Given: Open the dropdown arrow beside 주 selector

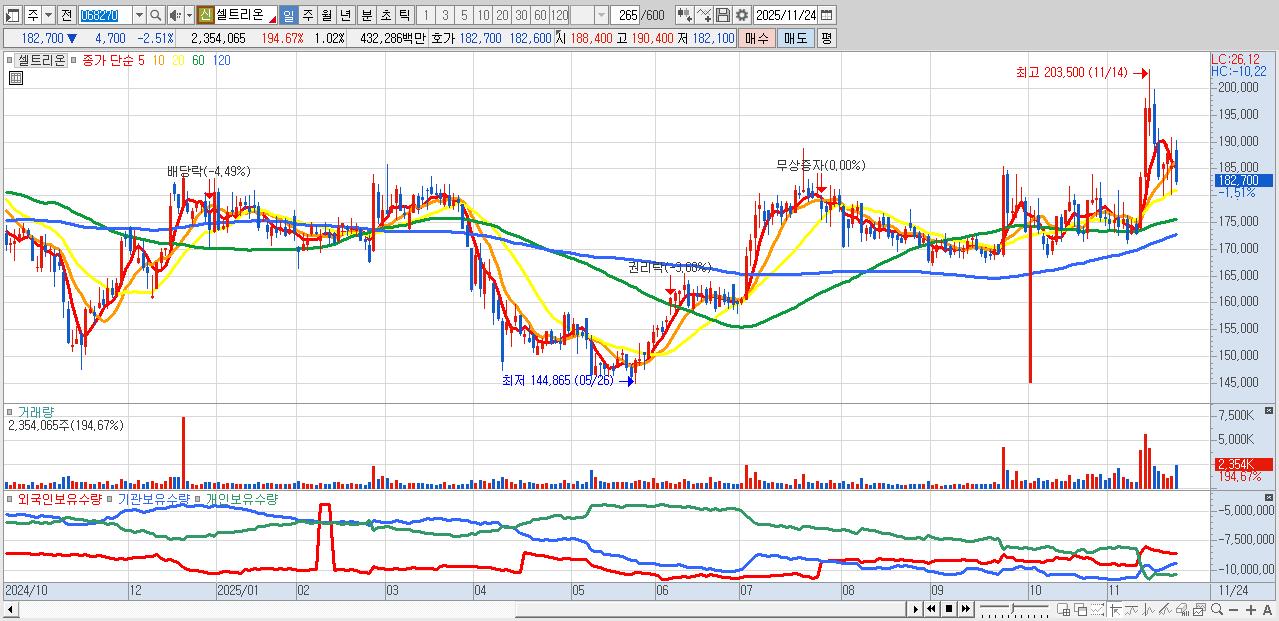Looking at the screenshot, I should (48, 15).
